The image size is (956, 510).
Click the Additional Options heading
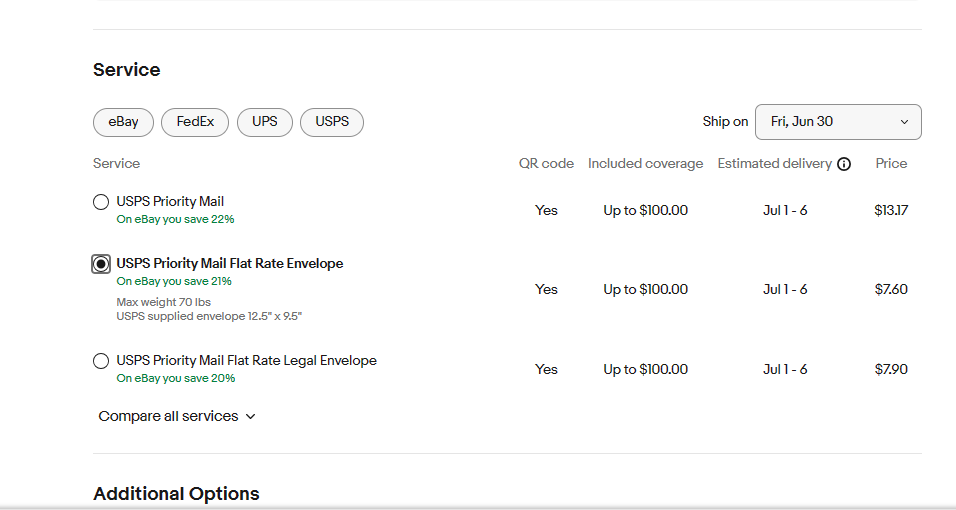[x=176, y=494]
